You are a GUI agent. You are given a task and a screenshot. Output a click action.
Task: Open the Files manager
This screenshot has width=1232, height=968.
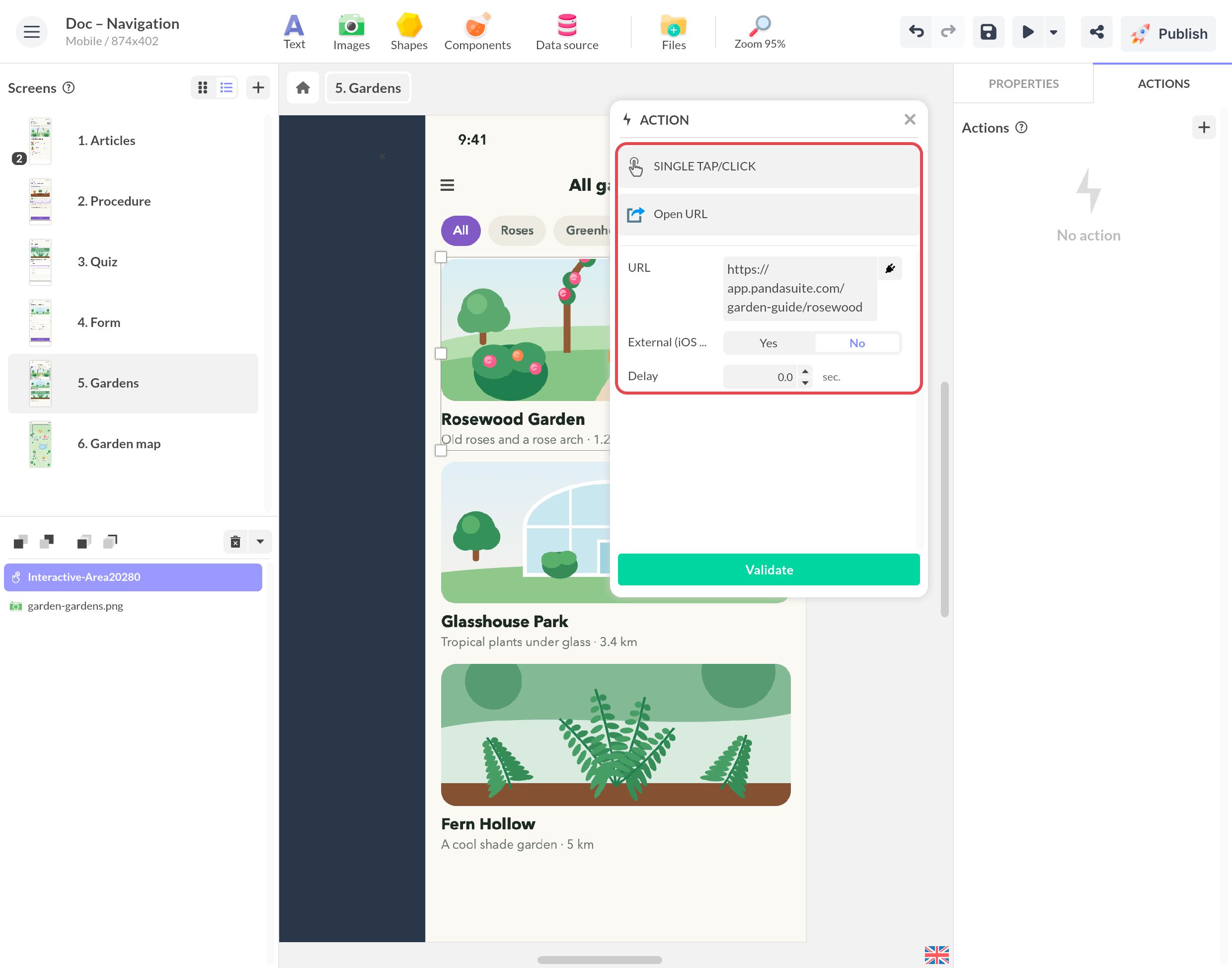coord(674,32)
